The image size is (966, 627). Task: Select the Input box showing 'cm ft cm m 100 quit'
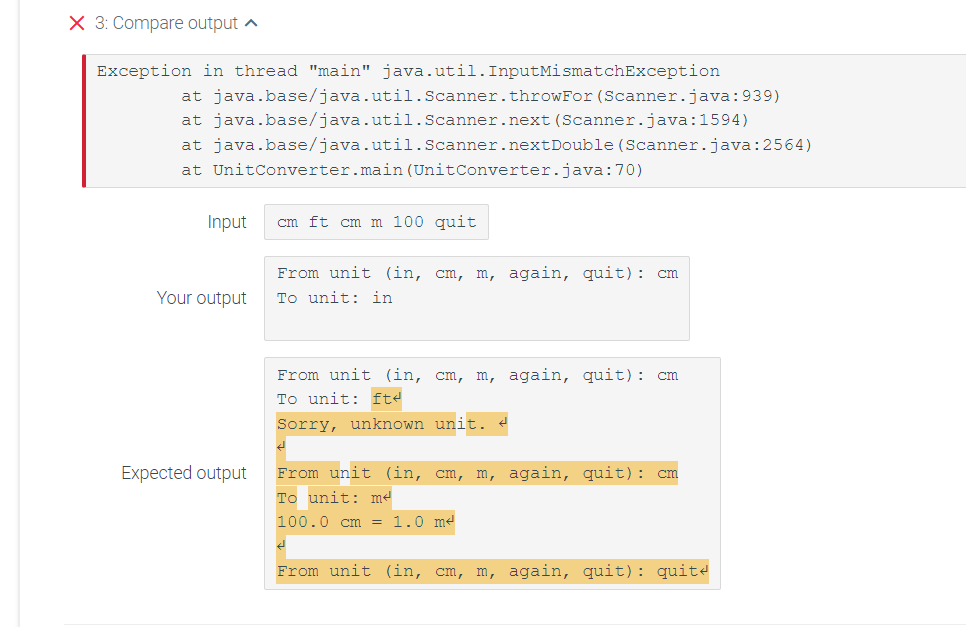376,221
